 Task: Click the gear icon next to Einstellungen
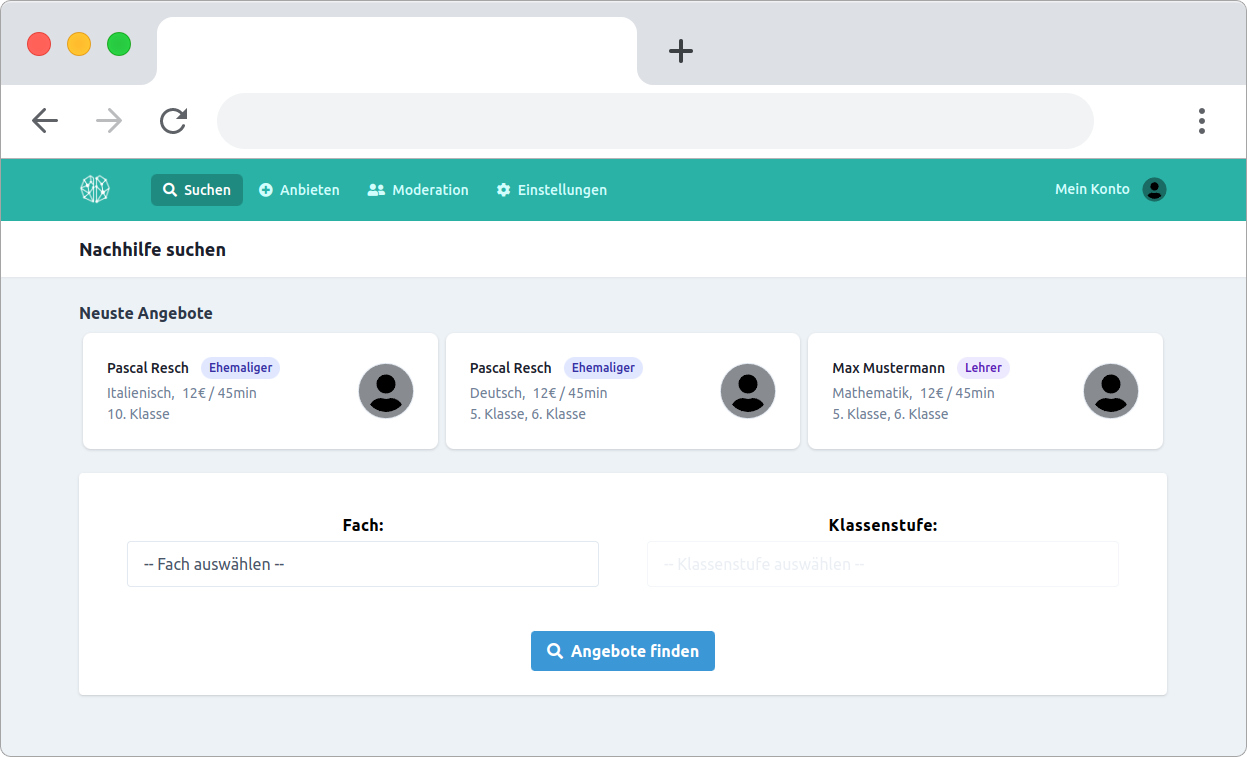[503, 189]
